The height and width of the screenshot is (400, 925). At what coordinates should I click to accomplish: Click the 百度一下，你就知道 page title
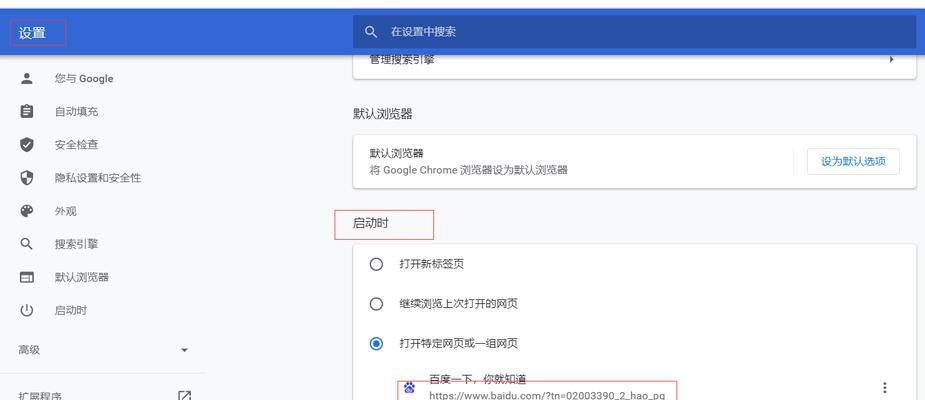(477, 379)
